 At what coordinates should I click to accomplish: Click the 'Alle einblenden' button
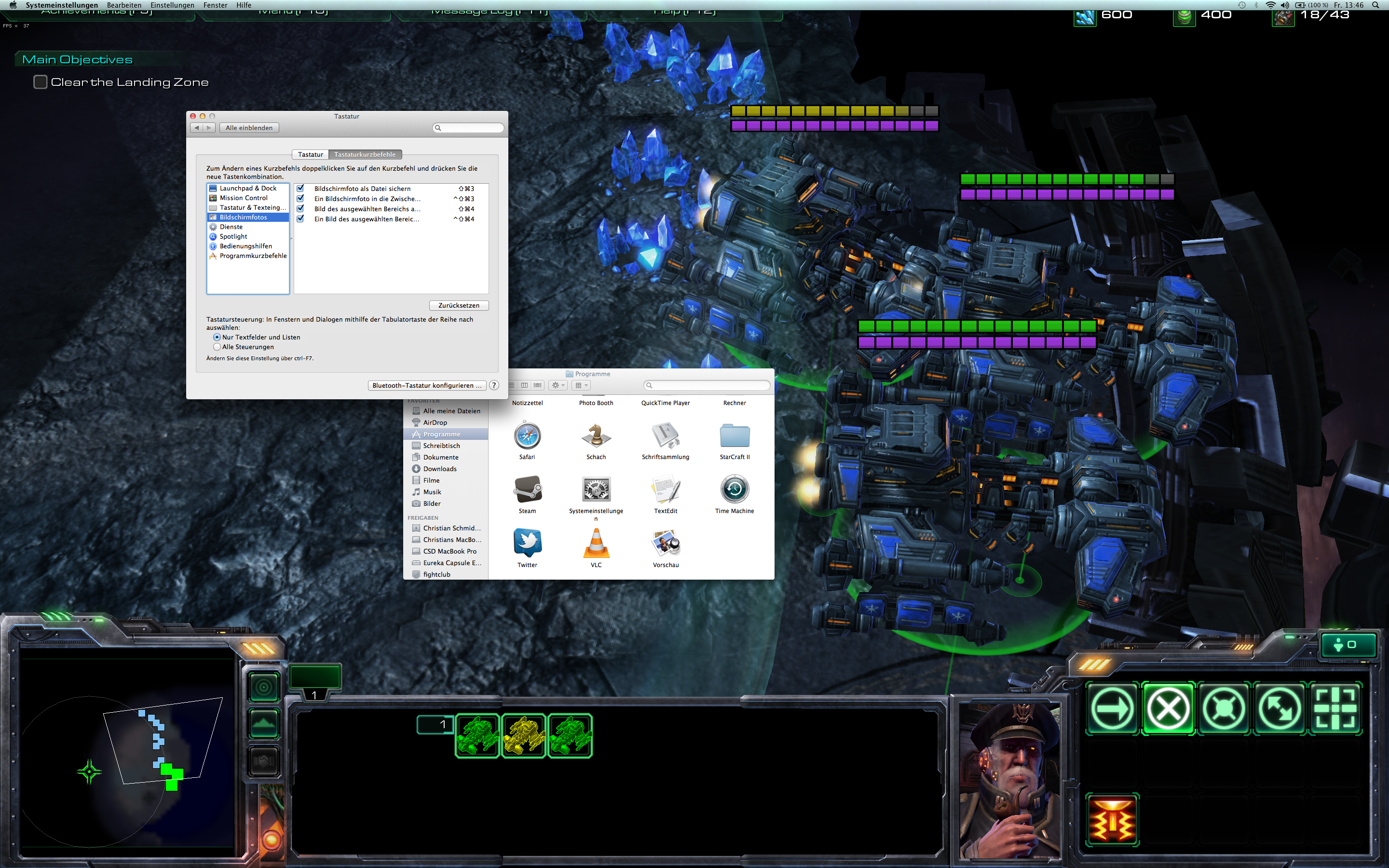point(249,128)
